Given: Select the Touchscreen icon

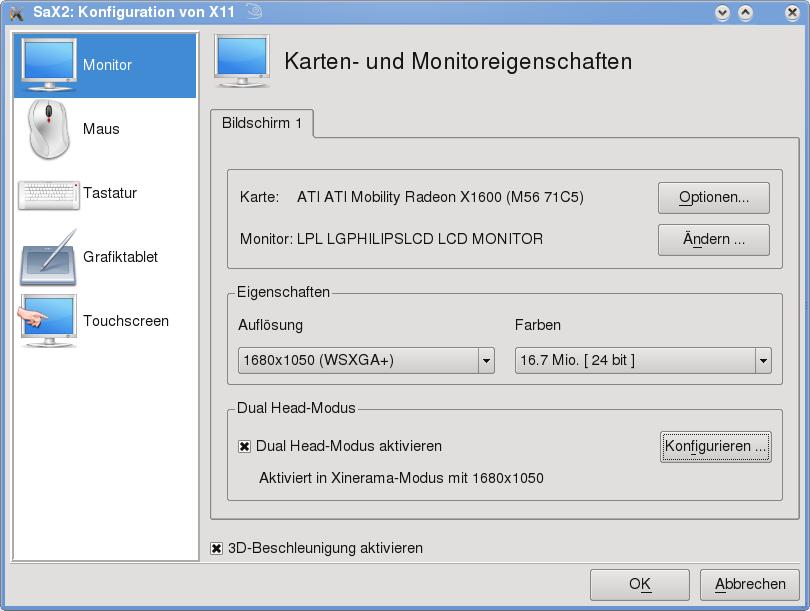Looking at the screenshot, I should (x=48, y=321).
